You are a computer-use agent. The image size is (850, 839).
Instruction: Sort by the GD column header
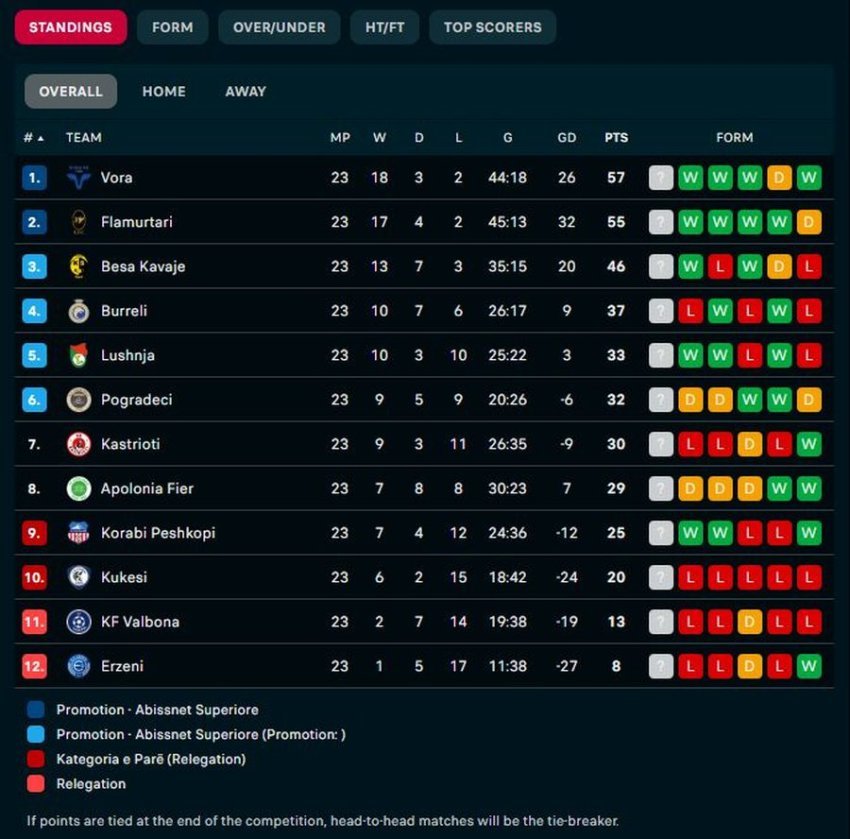[566, 138]
